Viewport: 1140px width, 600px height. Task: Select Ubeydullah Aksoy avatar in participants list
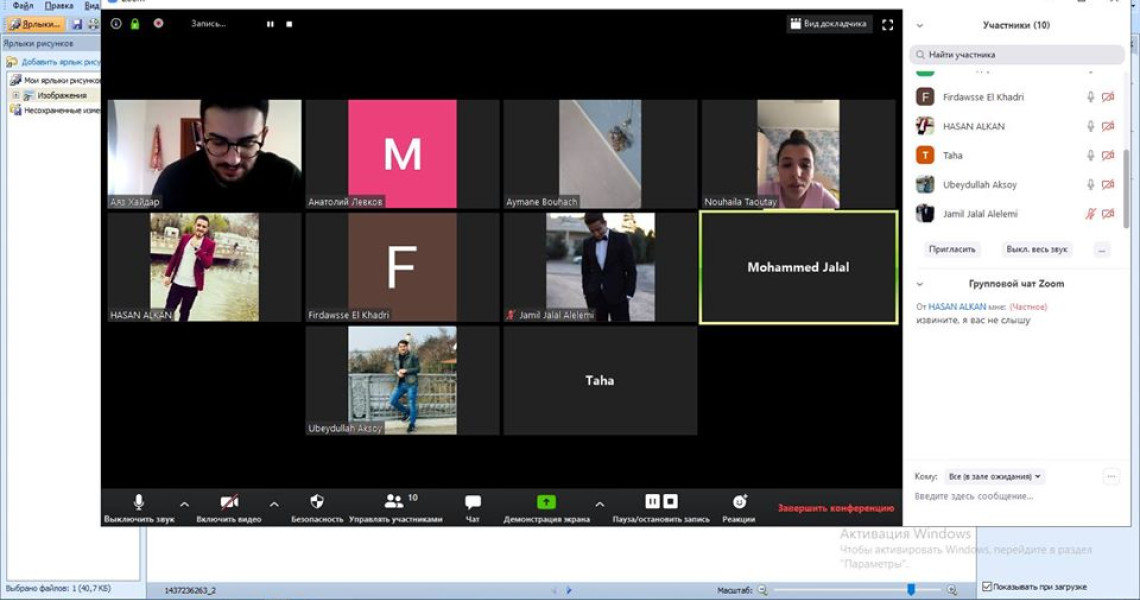coord(925,185)
